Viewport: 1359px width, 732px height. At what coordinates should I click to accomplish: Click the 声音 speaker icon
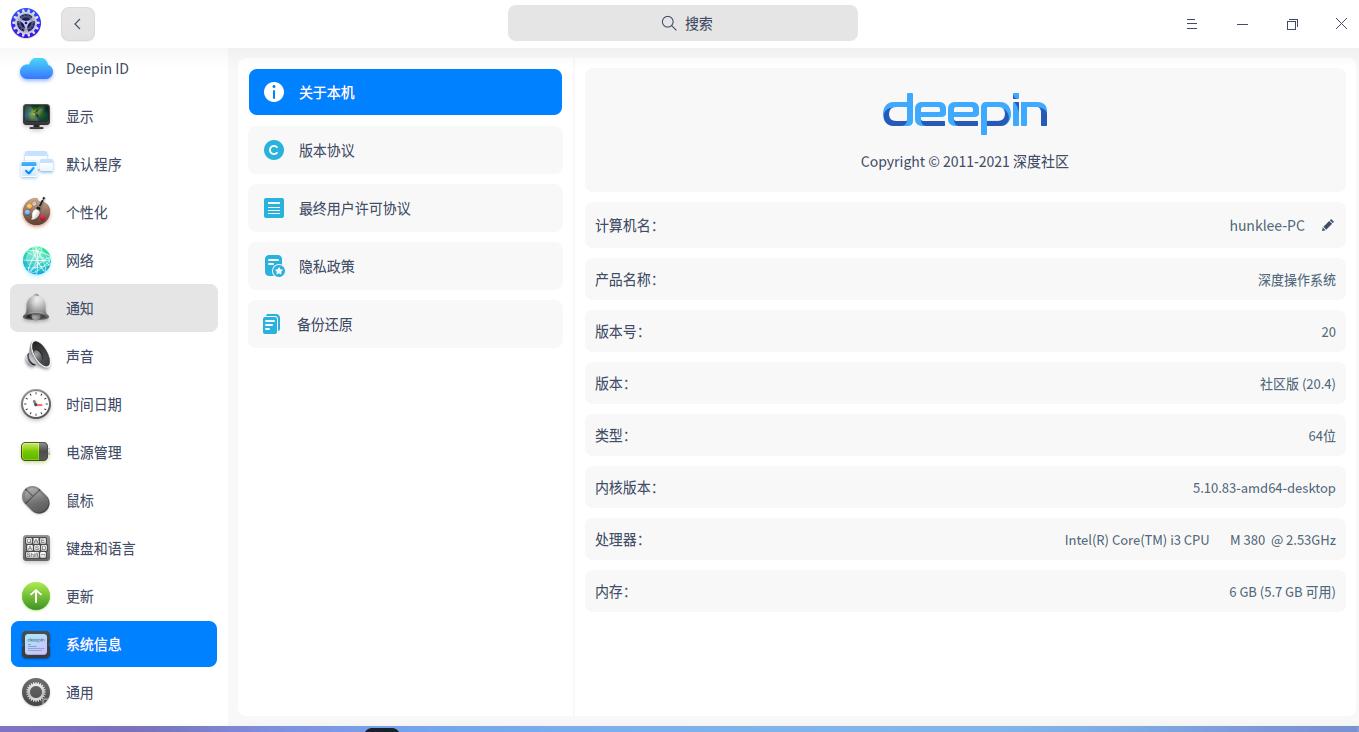(x=36, y=356)
